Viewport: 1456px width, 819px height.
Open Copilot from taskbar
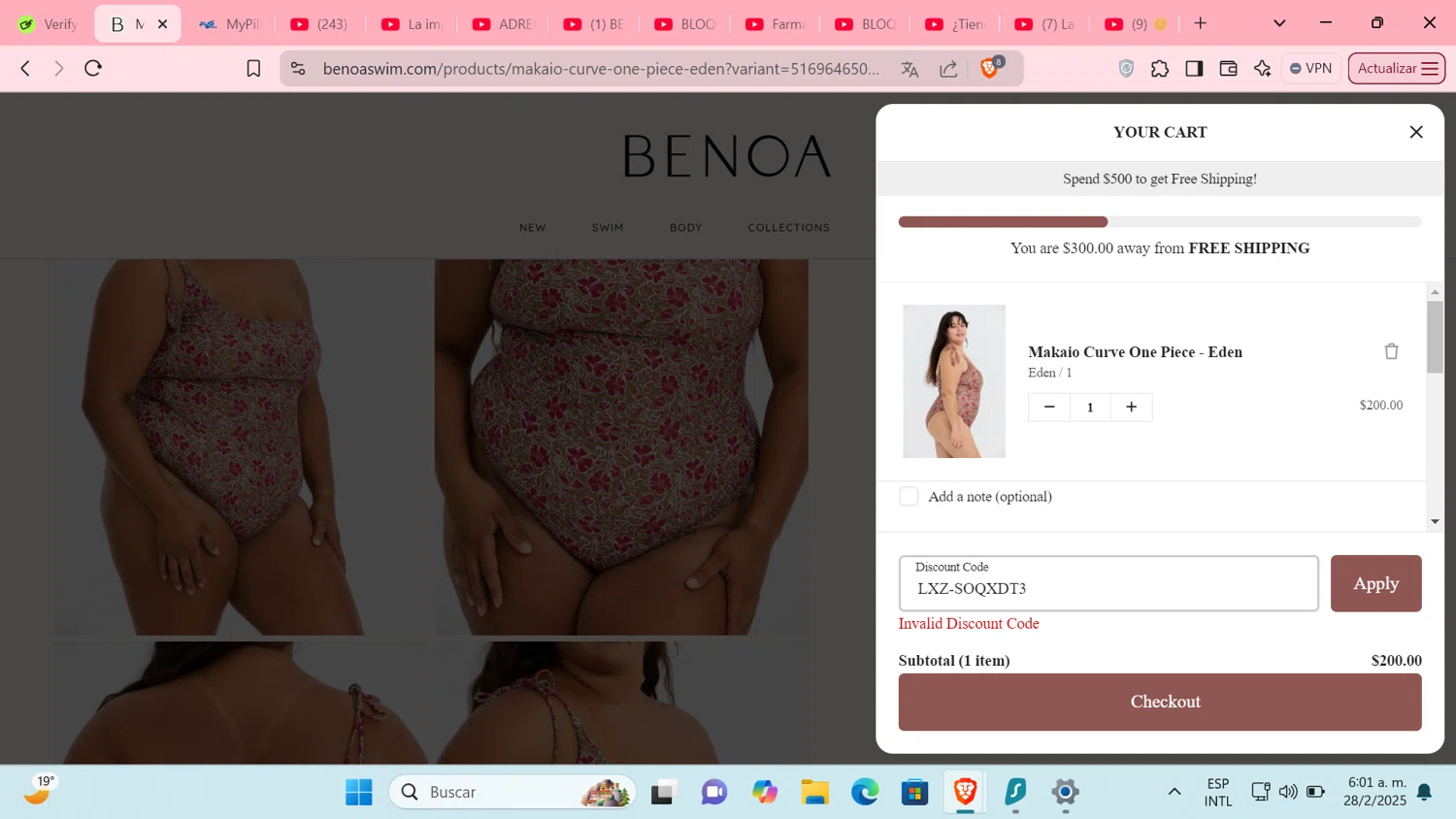[765, 792]
